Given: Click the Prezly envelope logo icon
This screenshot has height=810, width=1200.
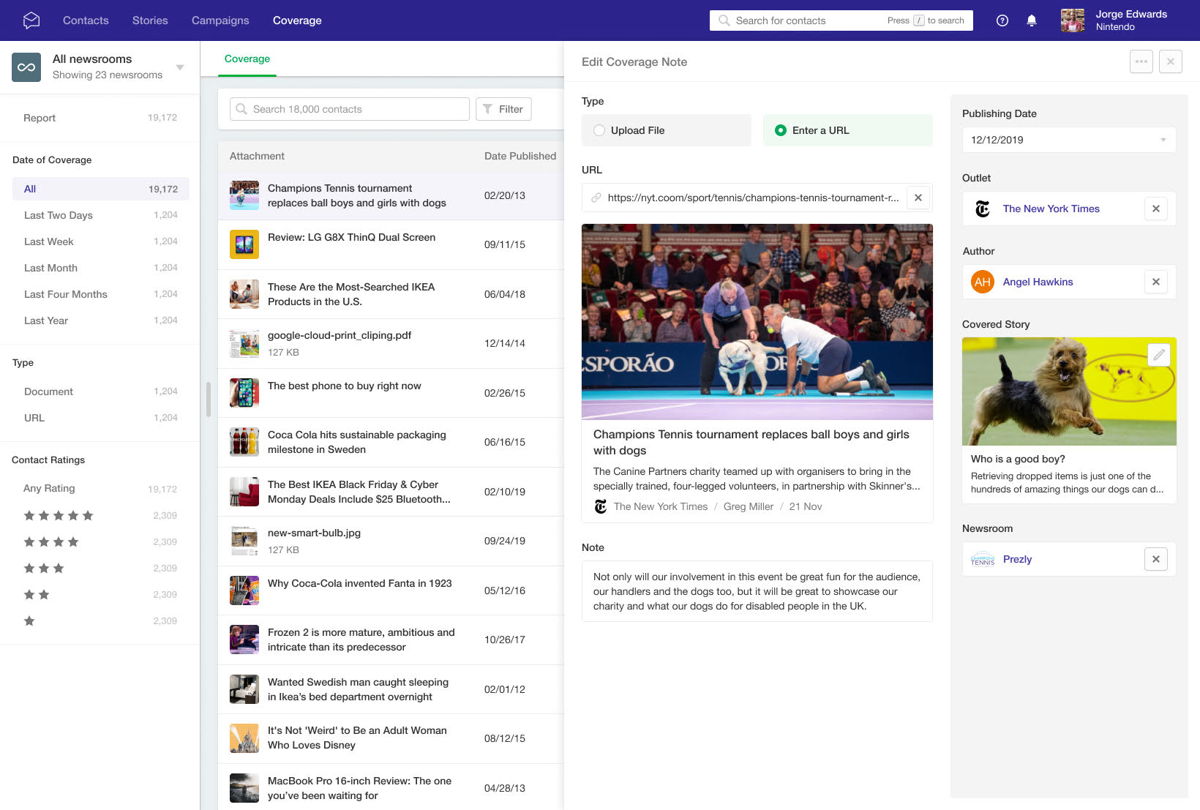Looking at the screenshot, I should [x=32, y=20].
